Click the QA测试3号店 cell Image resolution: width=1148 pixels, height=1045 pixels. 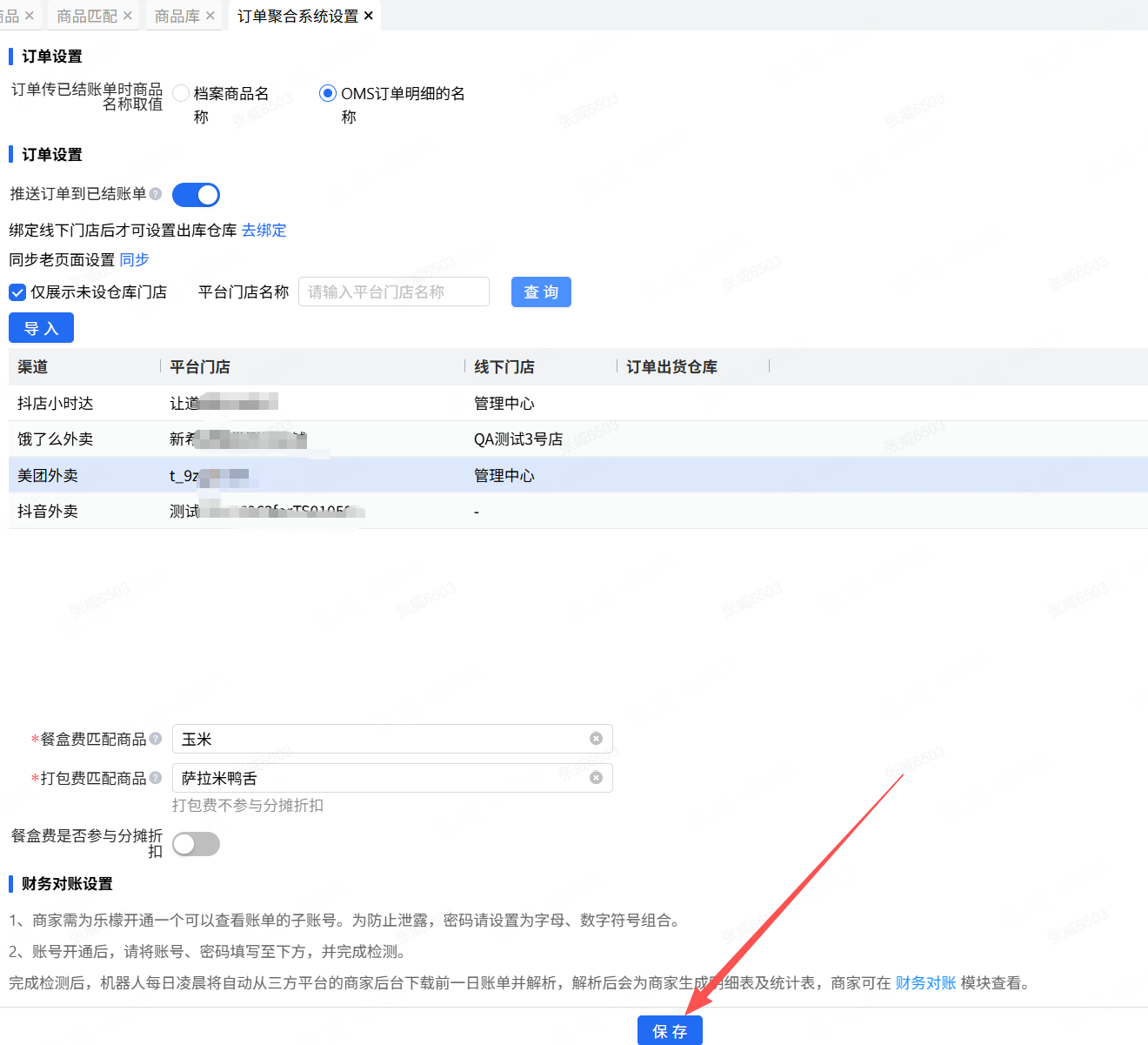[x=518, y=439]
